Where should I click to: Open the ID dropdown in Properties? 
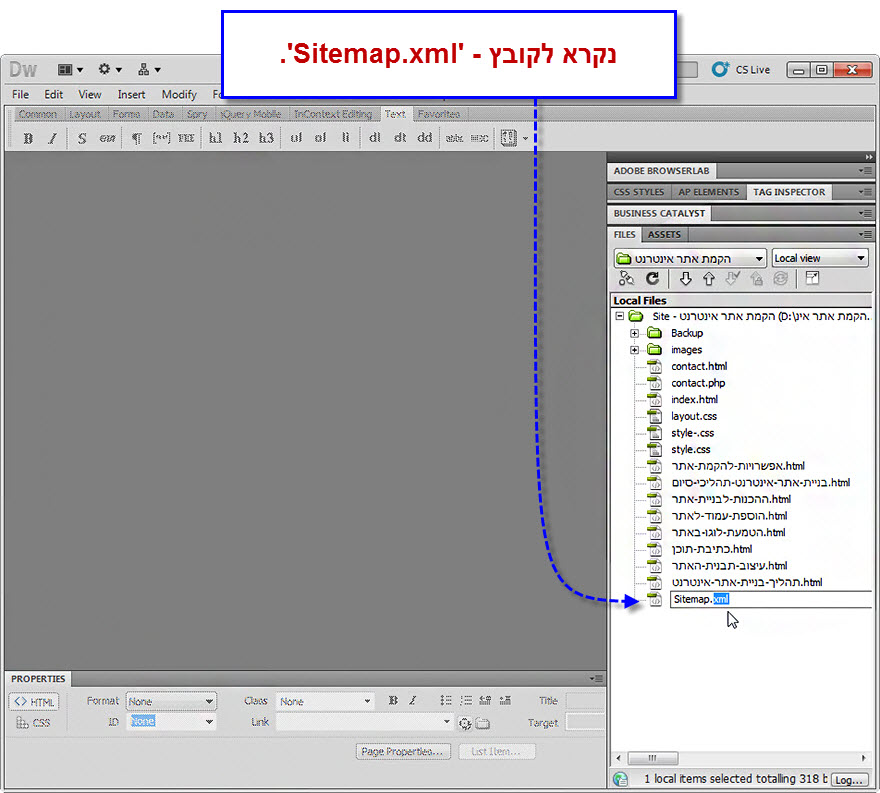tap(171, 722)
